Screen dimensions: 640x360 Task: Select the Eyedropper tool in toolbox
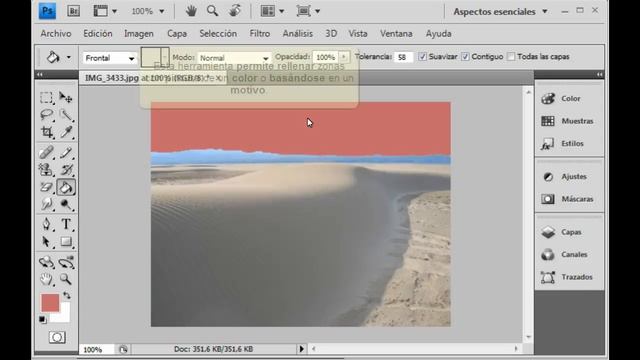click(66, 132)
